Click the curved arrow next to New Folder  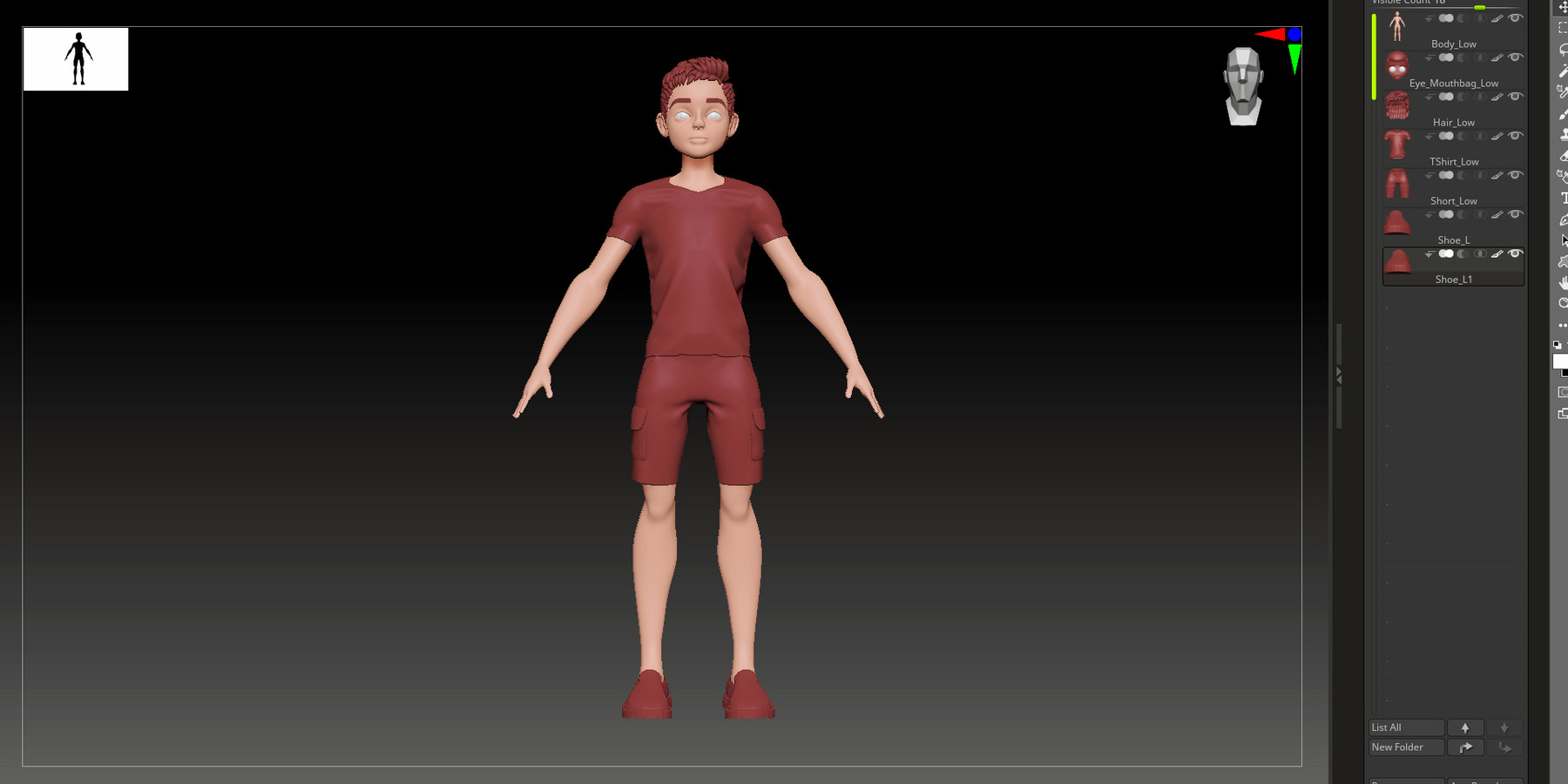(1465, 747)
